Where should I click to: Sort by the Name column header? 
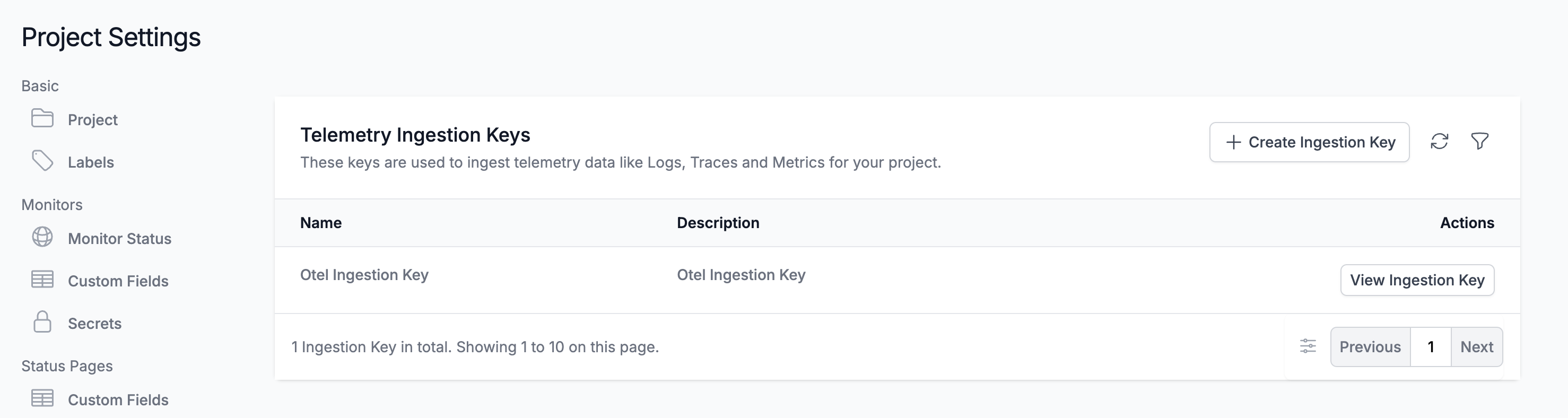(322, 223)
